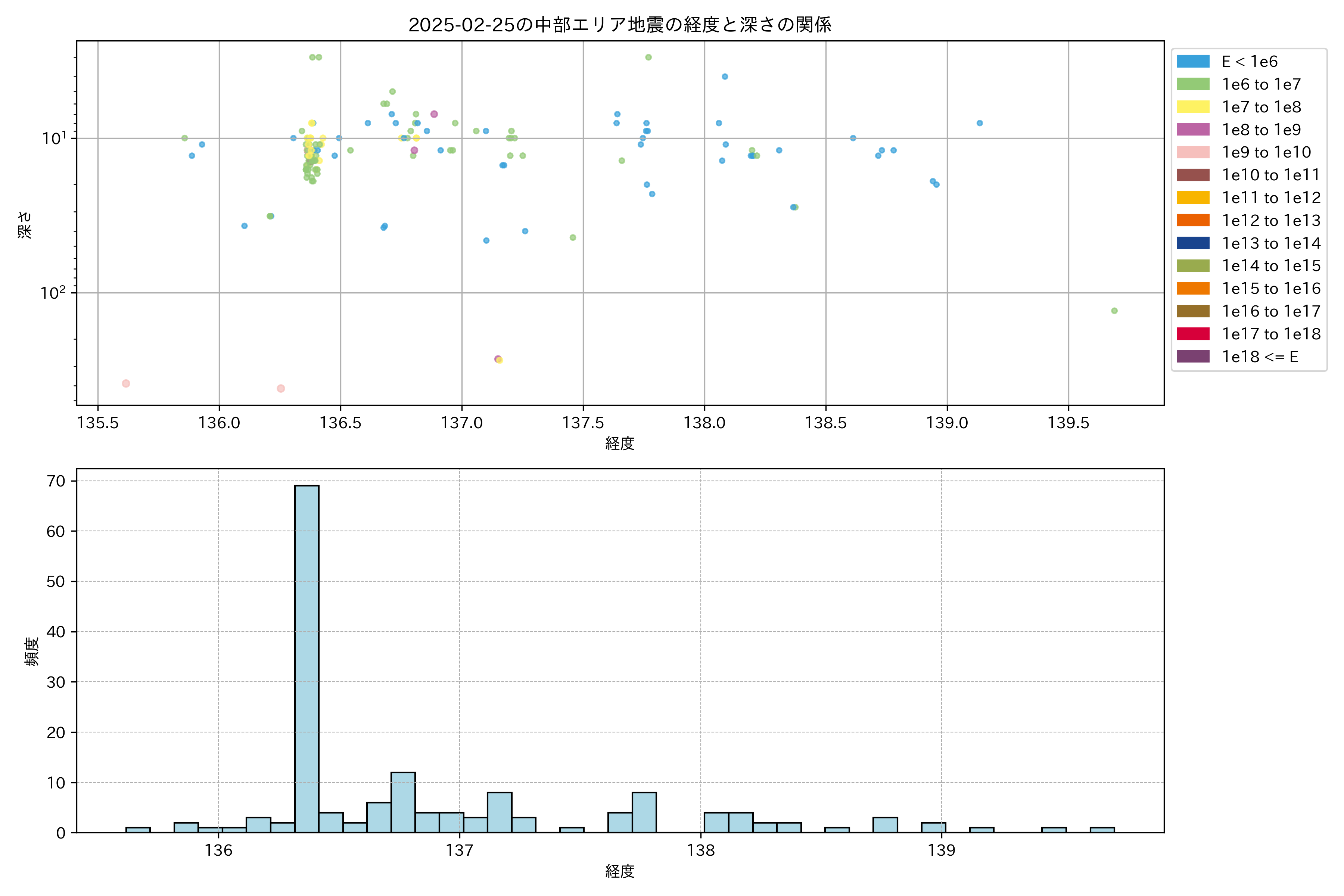
Task: Click the yellow '1e7 to 1e8' legend swatch
Action: (1192, 107)
